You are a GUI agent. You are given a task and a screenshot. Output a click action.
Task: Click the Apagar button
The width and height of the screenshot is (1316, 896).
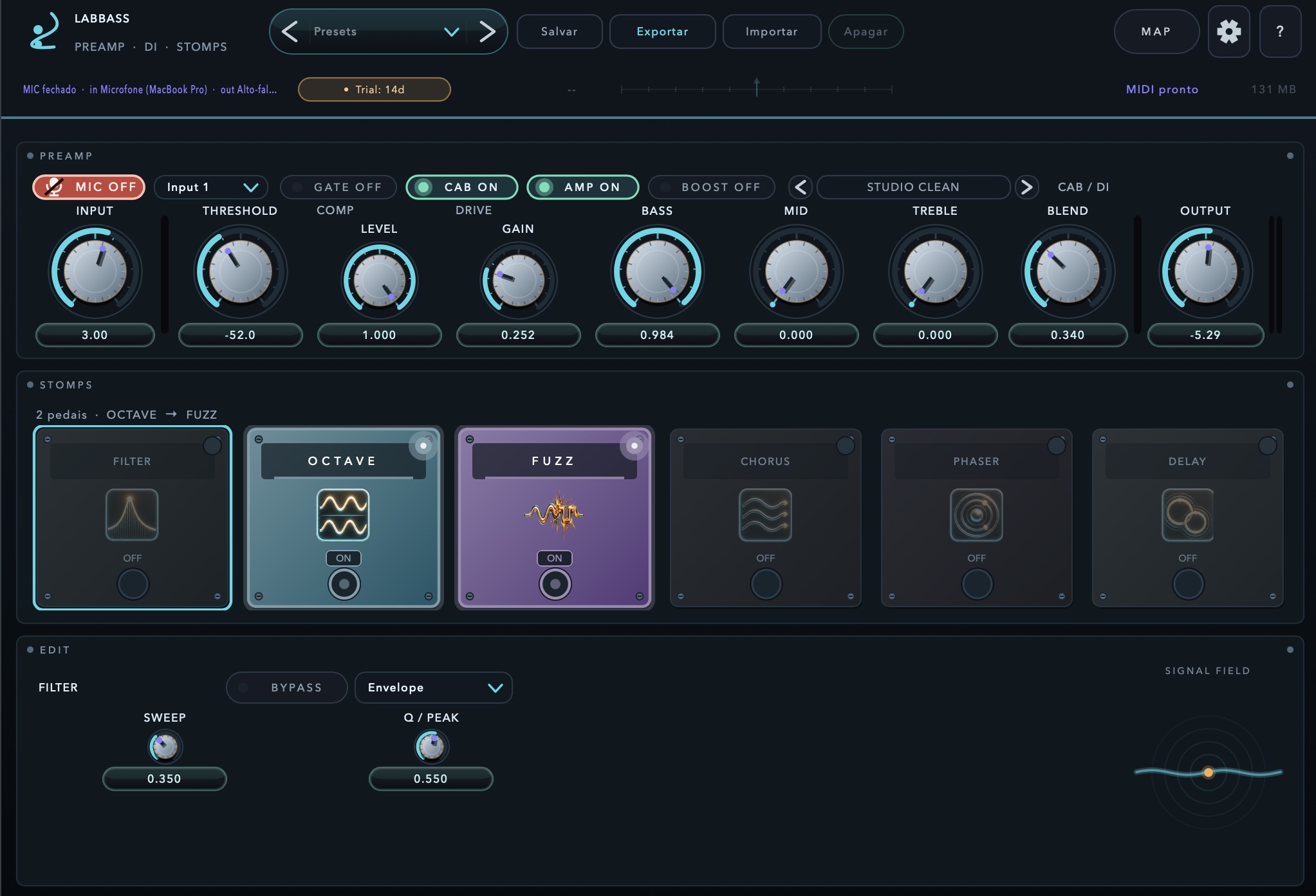866,32
